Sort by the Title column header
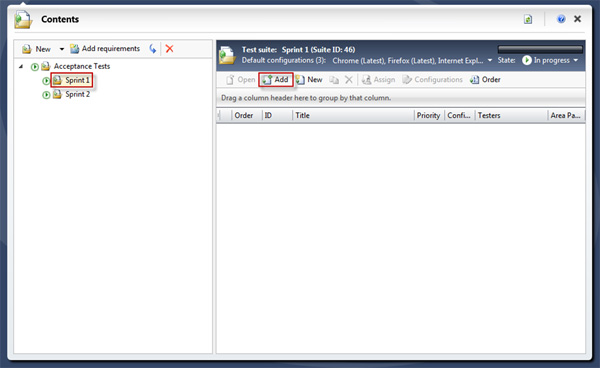 [353, 116]
